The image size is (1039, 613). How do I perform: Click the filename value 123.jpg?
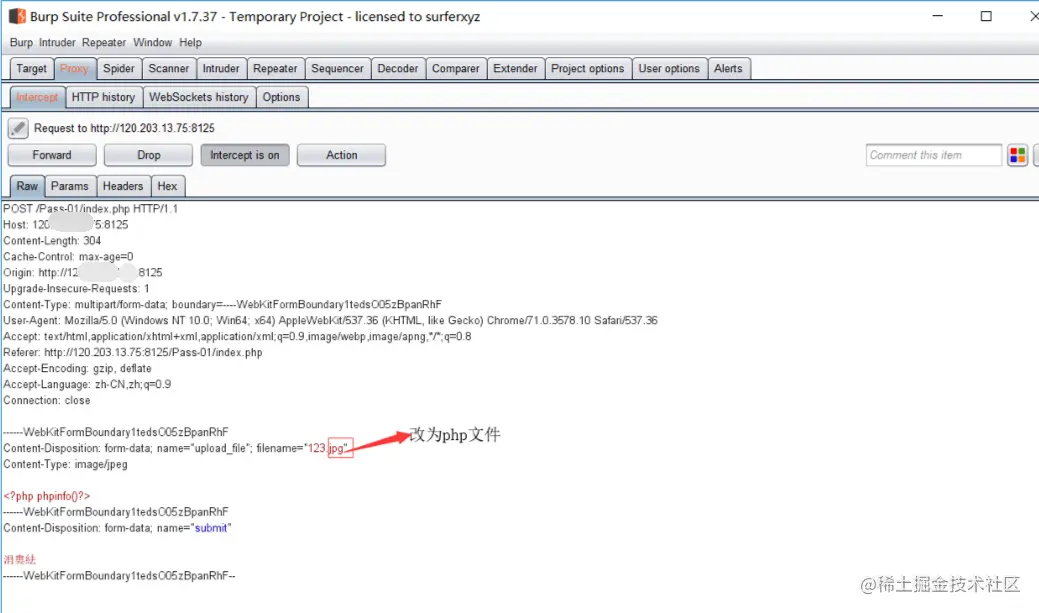click(x=327, y=448)
